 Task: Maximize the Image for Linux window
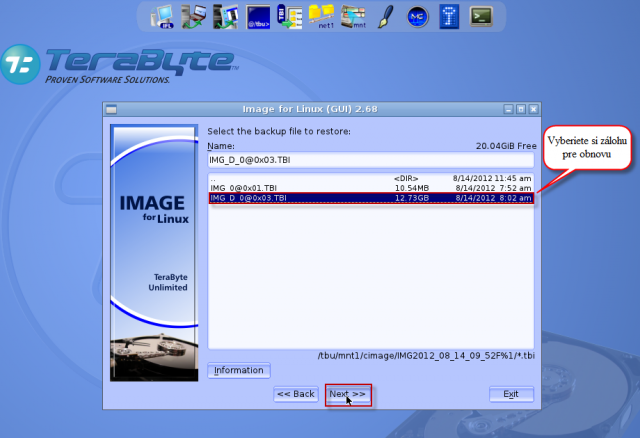pyautogui.click(x=521, y=109)
